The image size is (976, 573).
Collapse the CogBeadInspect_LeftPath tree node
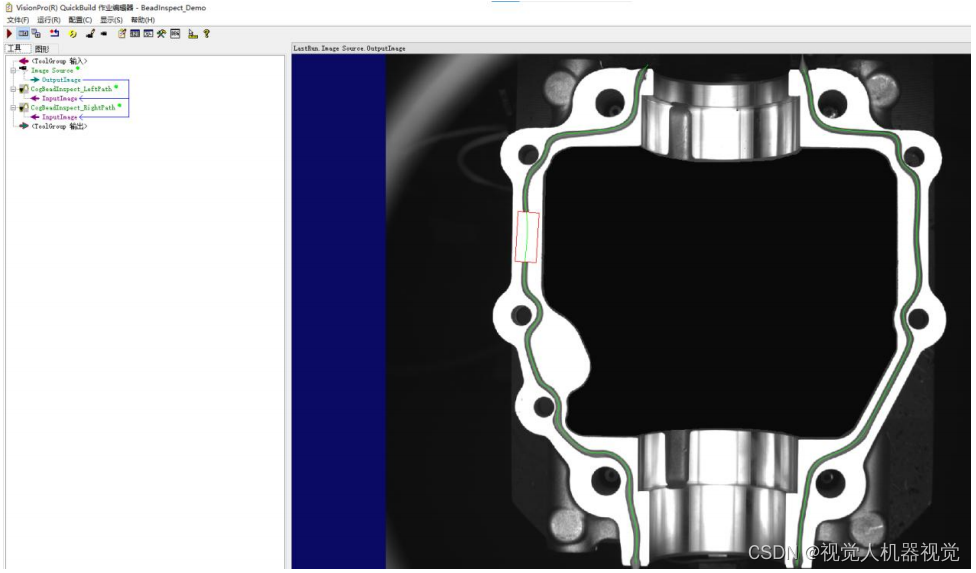click(13, 89)
